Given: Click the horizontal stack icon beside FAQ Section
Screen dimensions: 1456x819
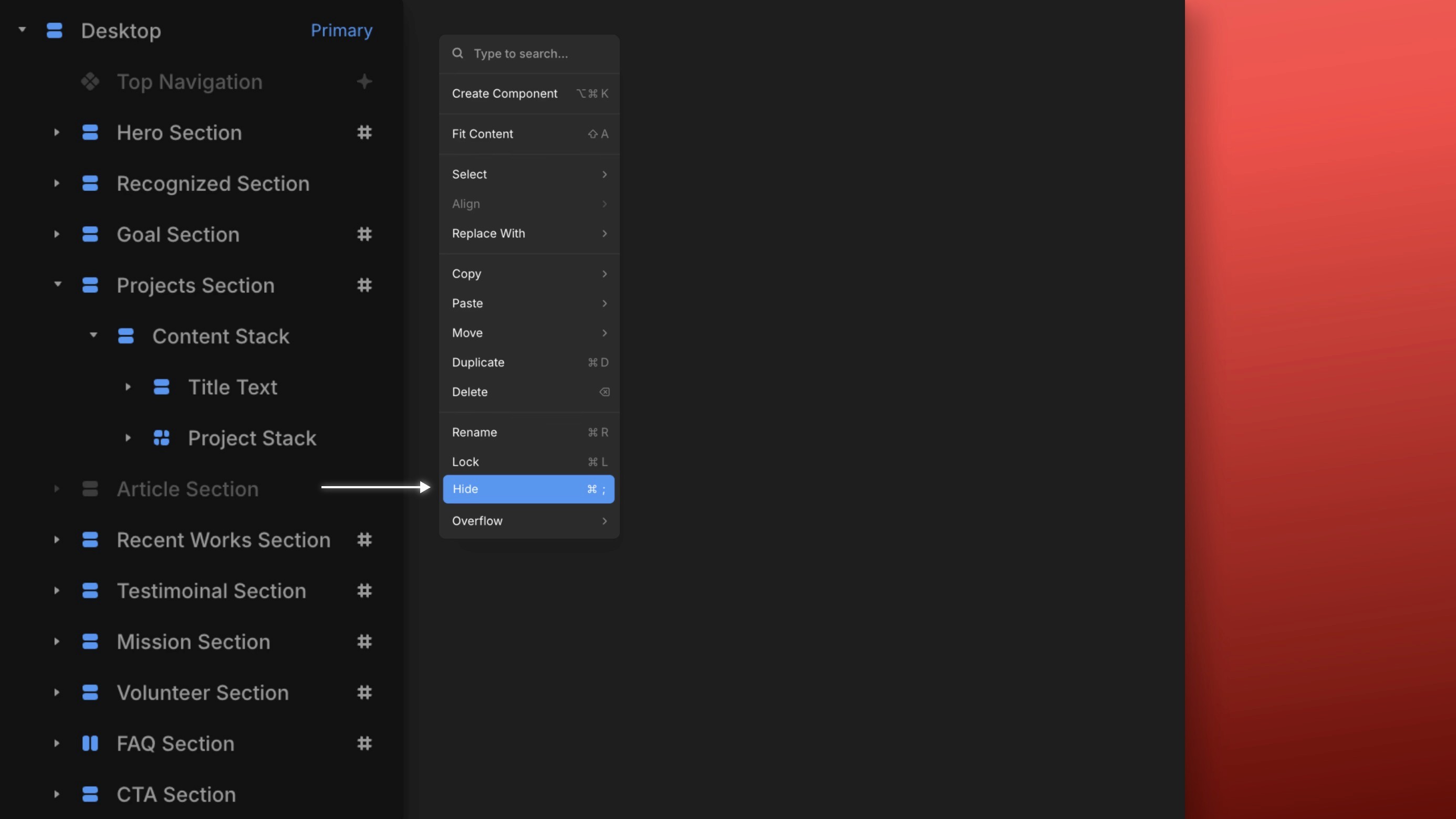Looking at the screenshot, I should pos(90,743).
